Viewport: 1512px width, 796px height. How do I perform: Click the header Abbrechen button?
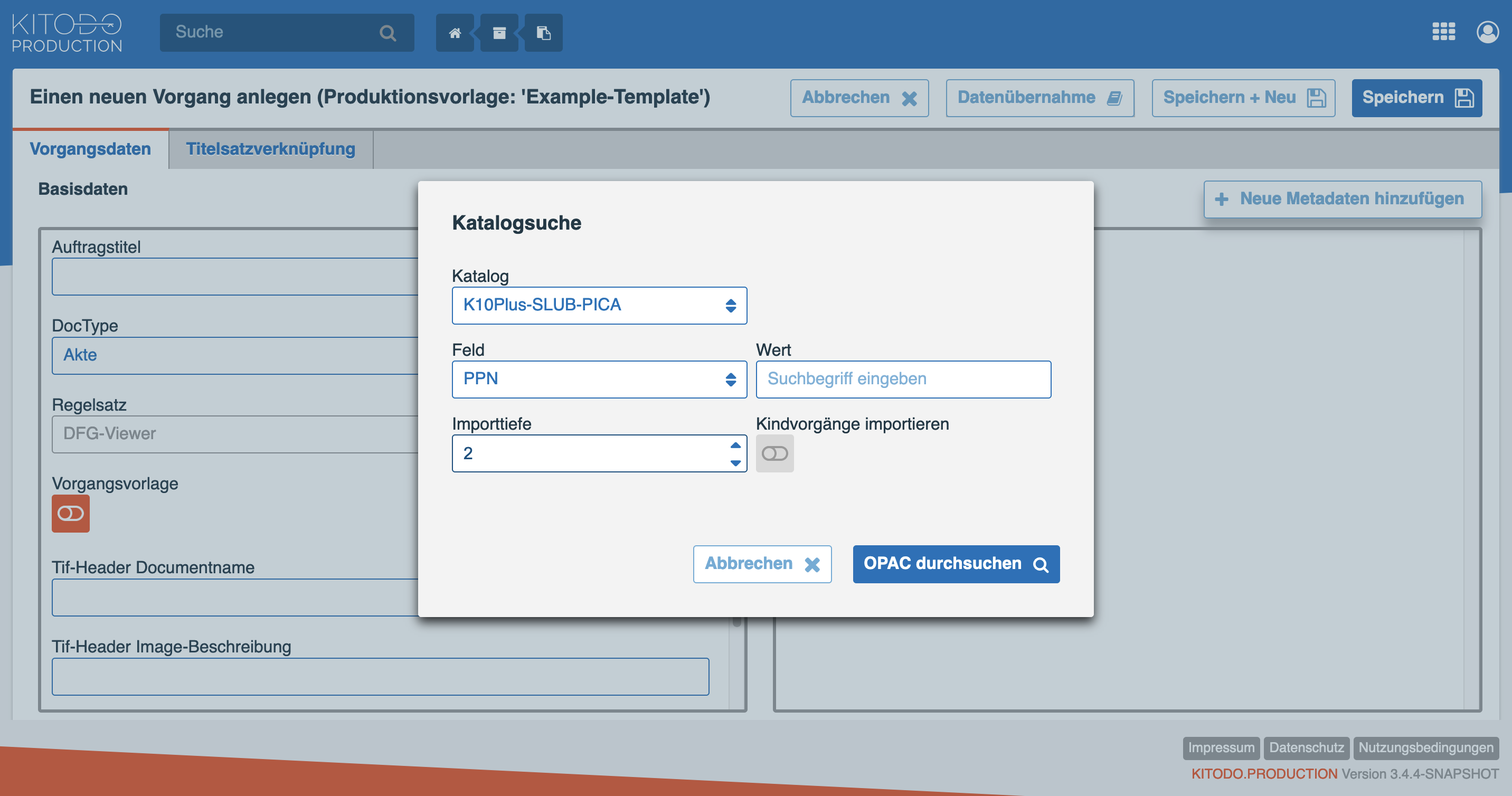859,98
